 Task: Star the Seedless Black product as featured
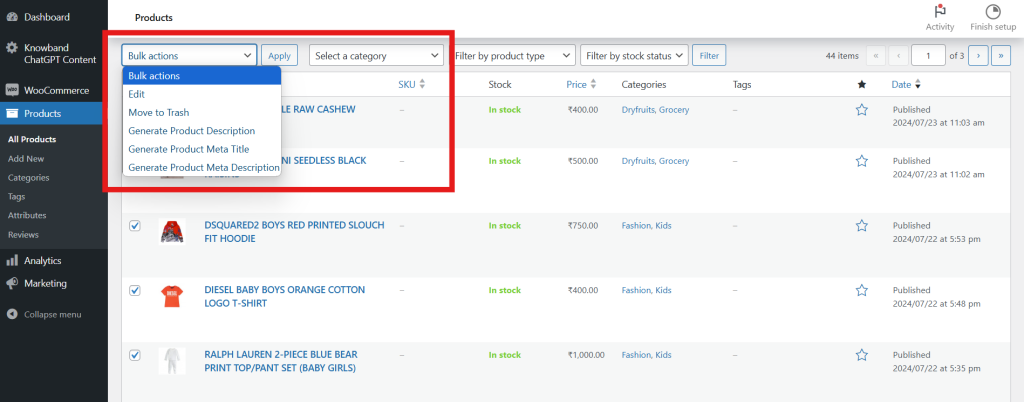[x=861, y=161]
